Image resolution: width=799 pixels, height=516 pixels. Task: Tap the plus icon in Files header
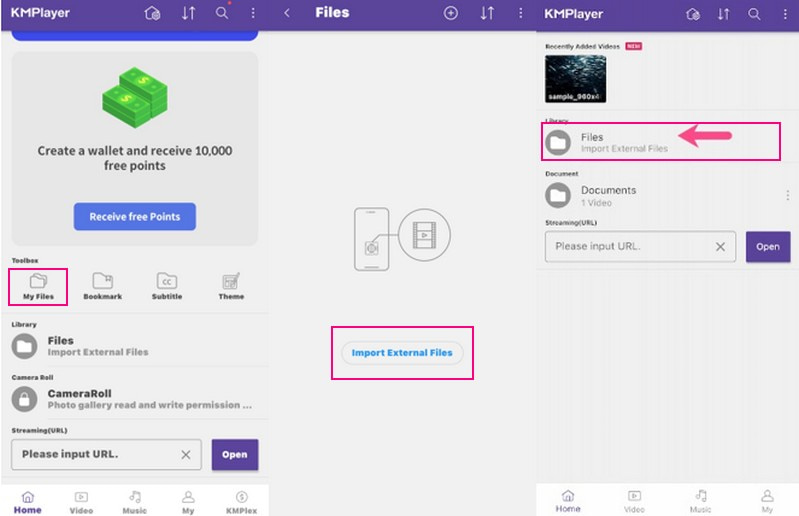(451, 13)
